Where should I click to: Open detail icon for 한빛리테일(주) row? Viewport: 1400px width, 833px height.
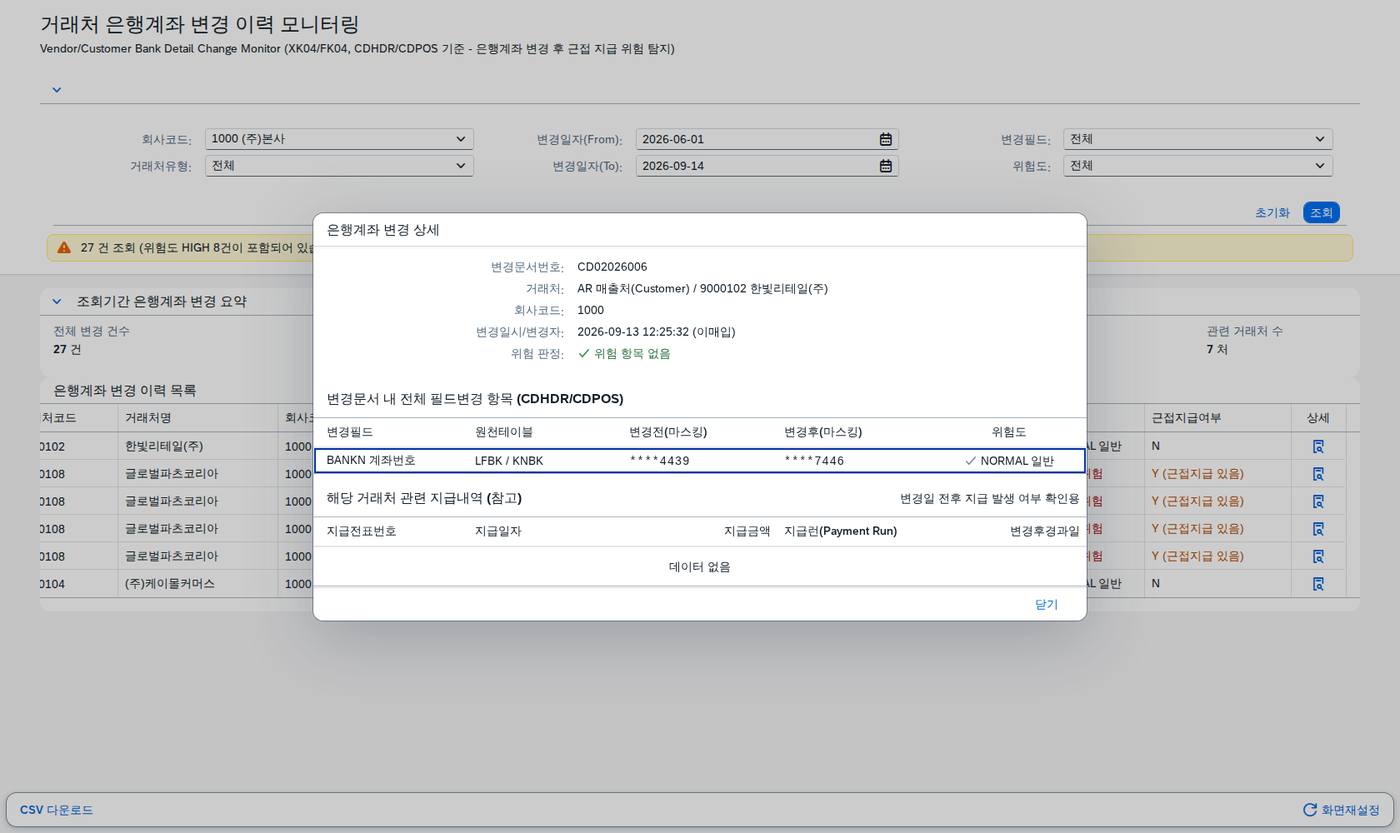tap(1318, 446)
